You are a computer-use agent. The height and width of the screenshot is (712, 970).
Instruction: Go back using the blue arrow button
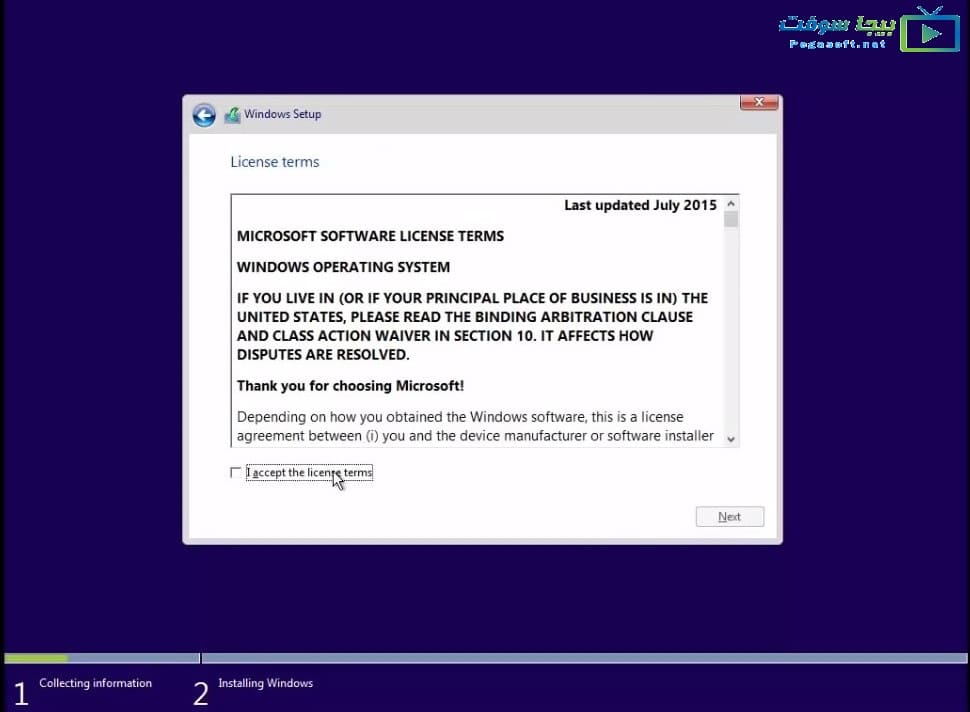point(204,114)
